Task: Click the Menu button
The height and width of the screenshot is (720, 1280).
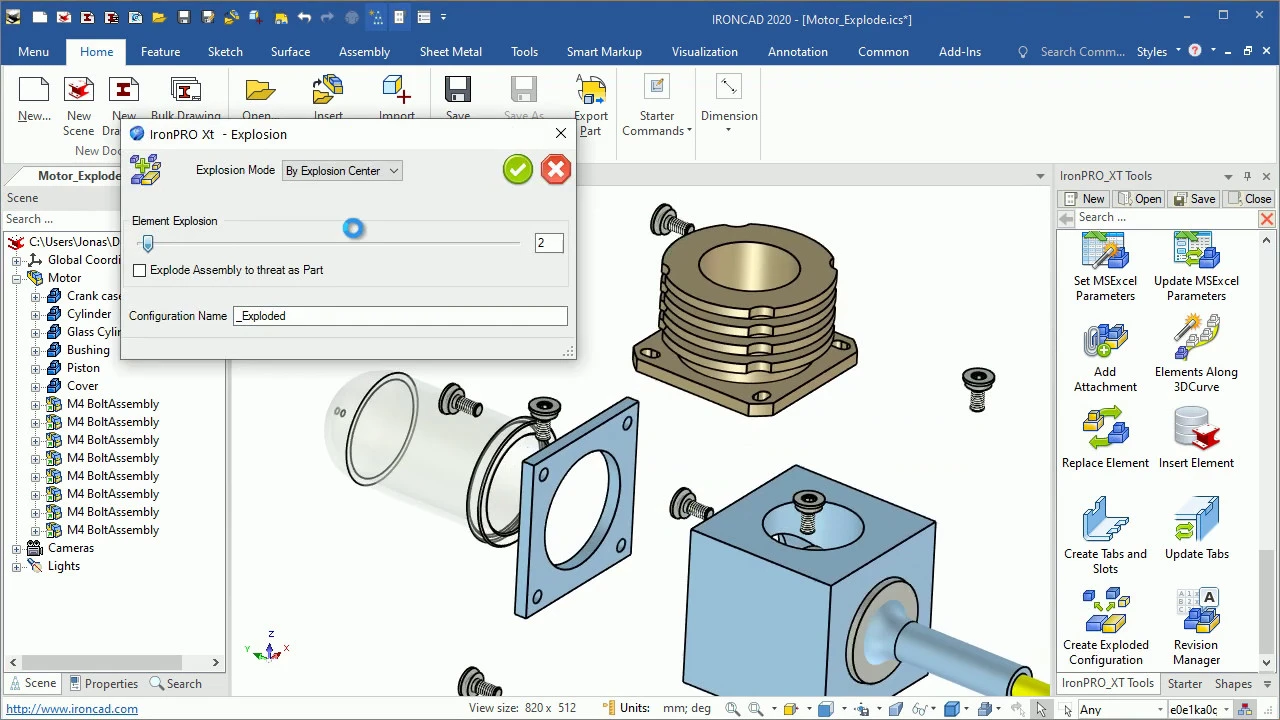Action: (33, 52)
